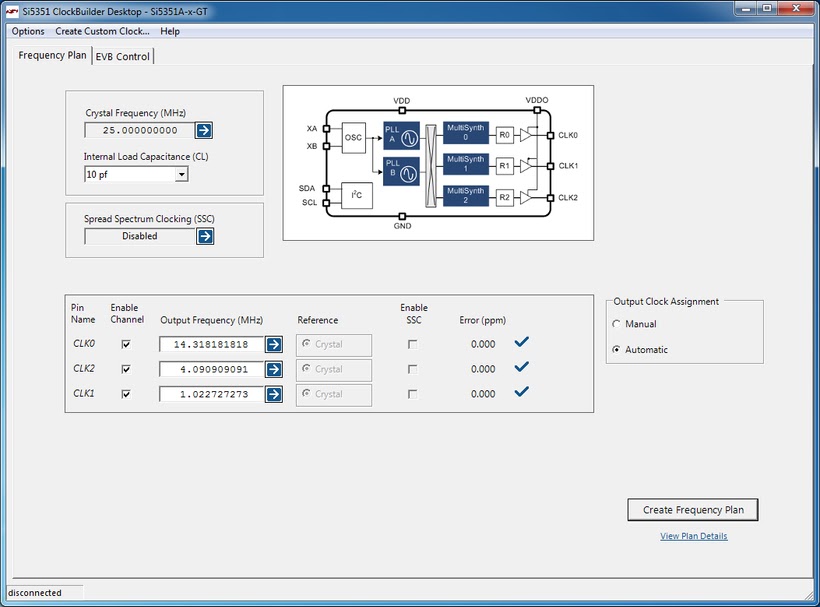The height and width of the screenshot is (607, 820).
Task: Toggle Enable SSC checkbox for CLK2
Action: point(413,370)
